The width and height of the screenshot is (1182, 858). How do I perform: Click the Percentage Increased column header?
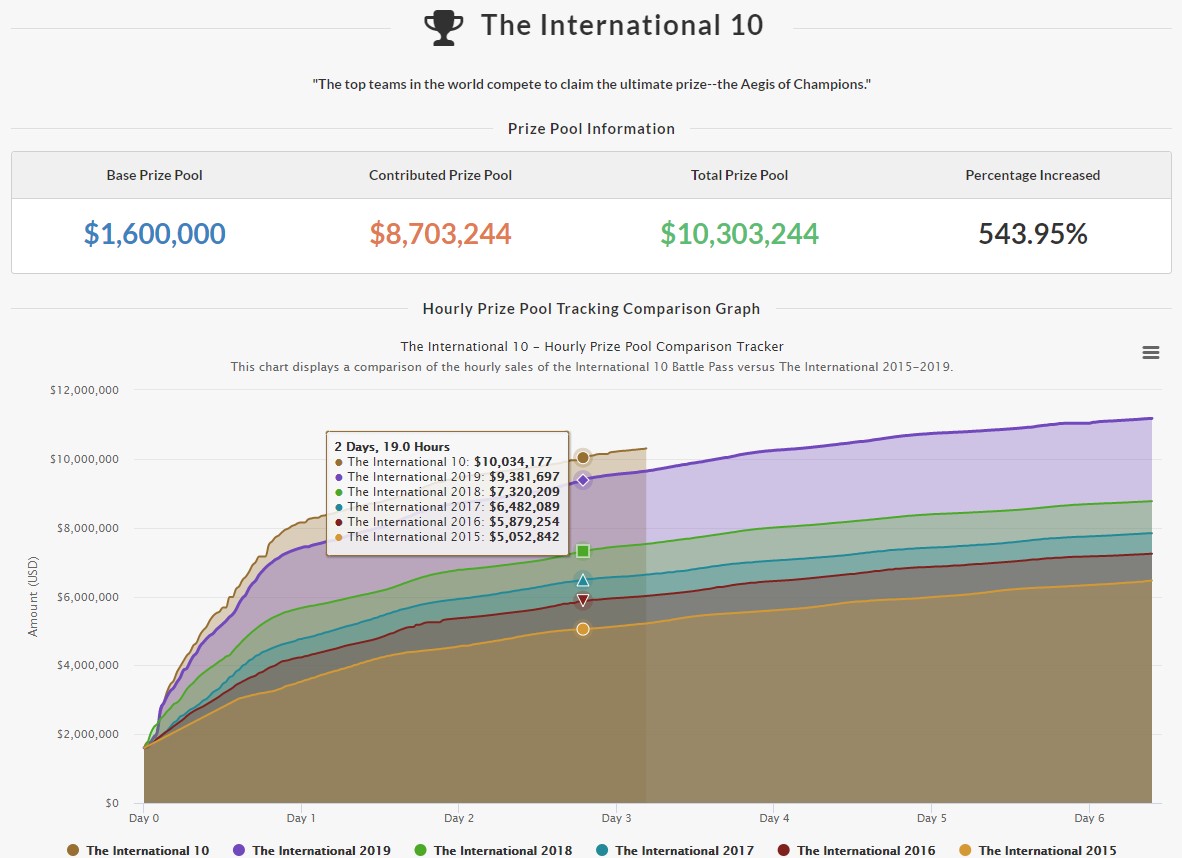(x=1032, y=175)
